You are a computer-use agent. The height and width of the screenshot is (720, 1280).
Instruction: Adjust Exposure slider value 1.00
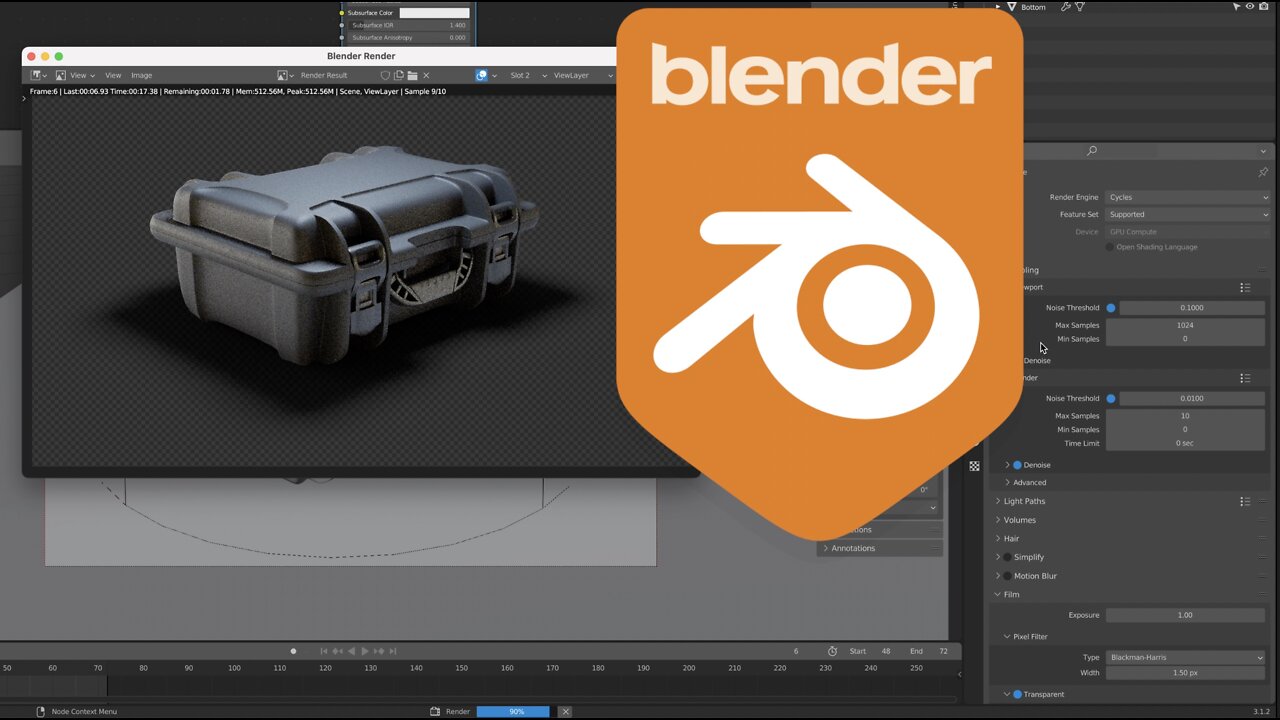[1185, 615]
